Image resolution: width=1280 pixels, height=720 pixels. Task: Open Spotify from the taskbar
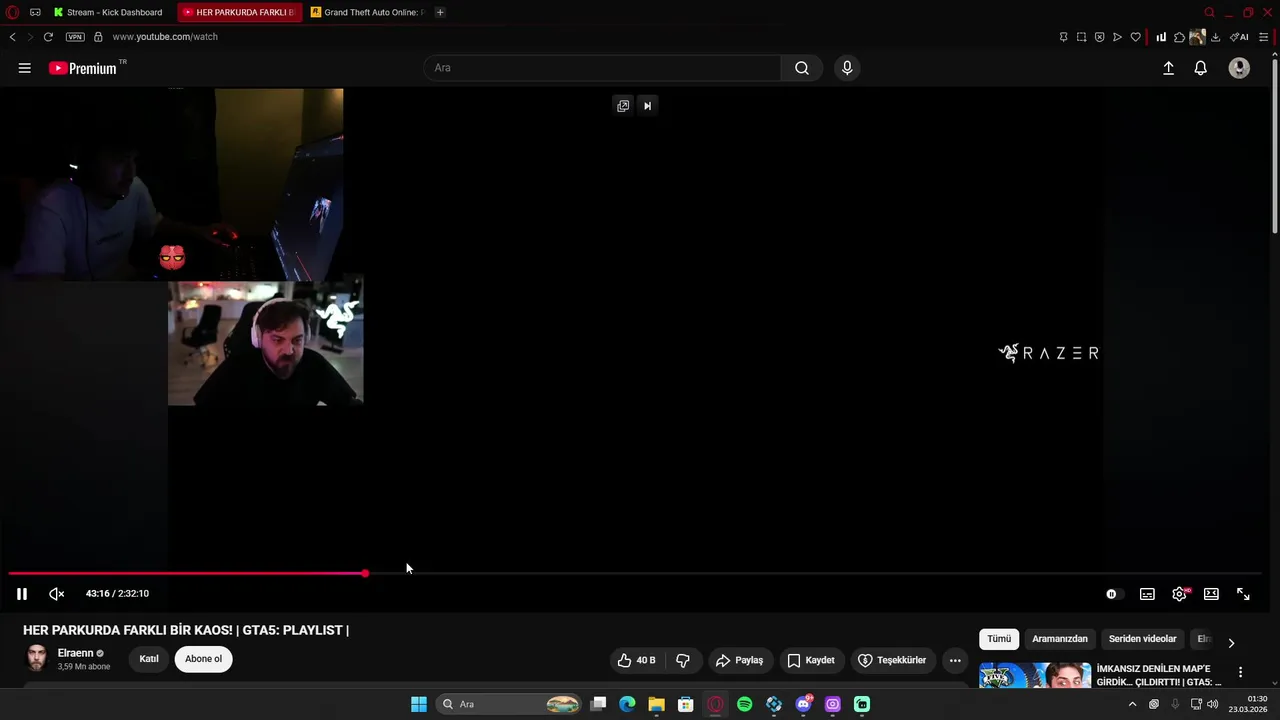click(x=744, y=704)
